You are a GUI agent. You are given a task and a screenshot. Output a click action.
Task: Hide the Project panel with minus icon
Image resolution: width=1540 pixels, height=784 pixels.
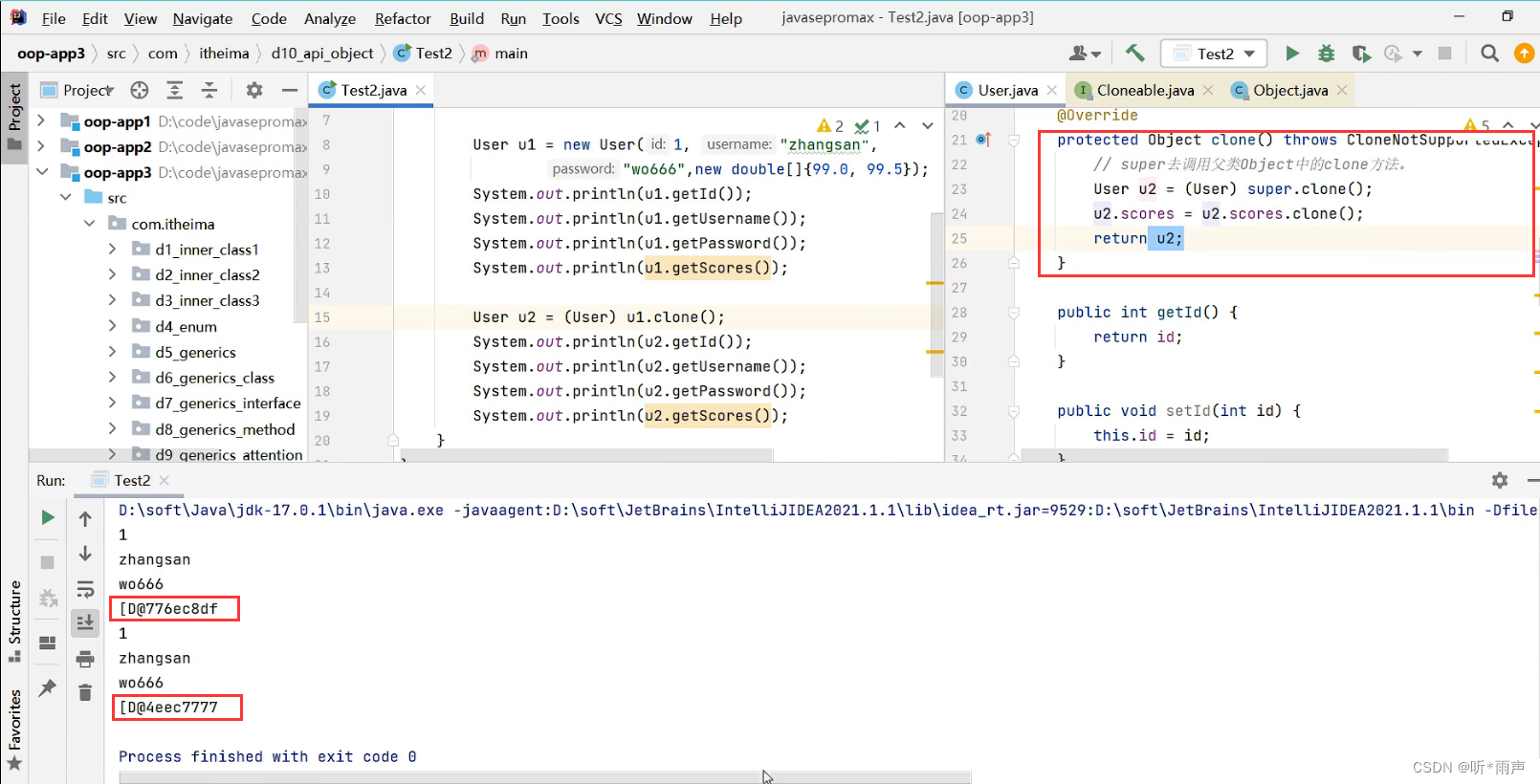289,90
